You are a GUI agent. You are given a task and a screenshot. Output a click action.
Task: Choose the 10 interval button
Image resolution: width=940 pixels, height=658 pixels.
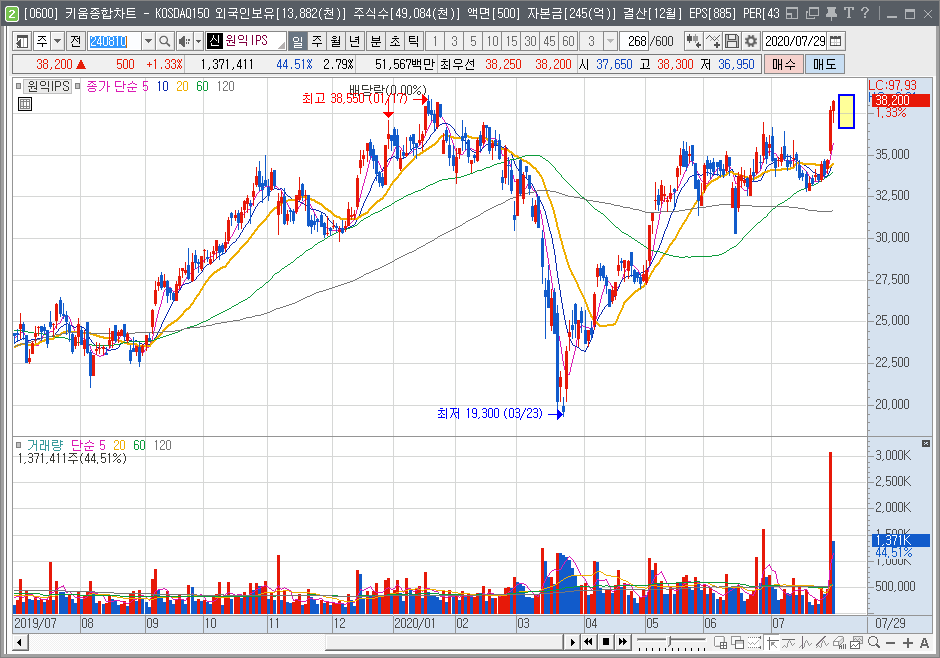pyautogui.click(x=492, y=41)
